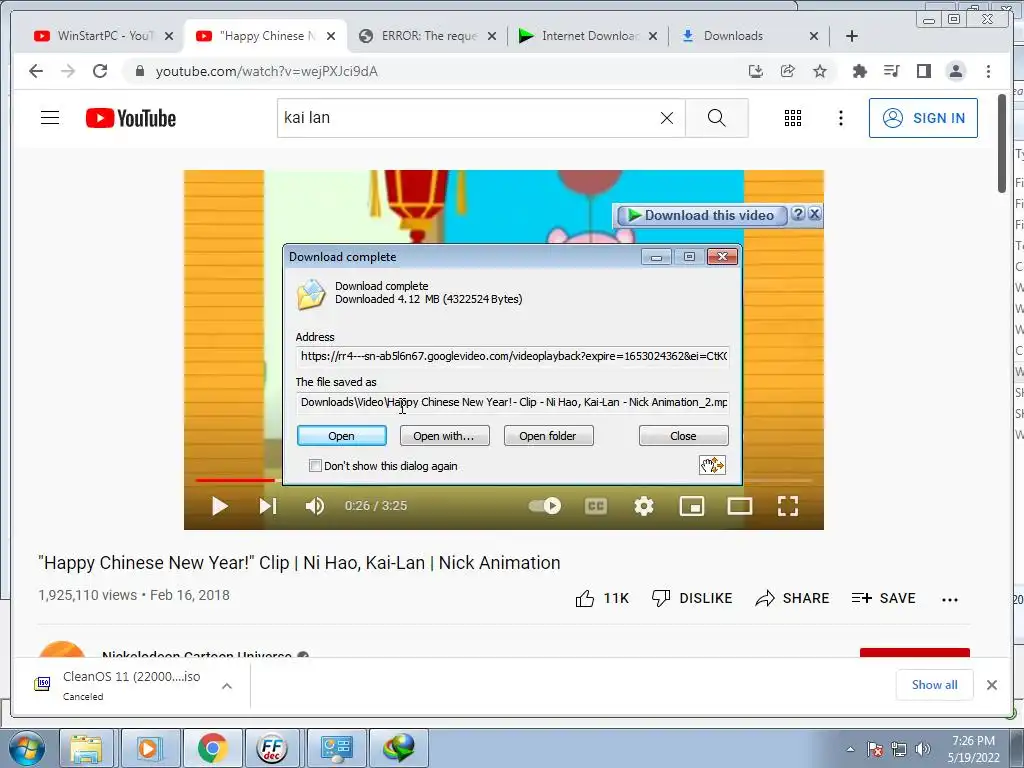1024x768 pixels.
Task: Close the Happy Chinese New Year tab
Action: point(331,36)
